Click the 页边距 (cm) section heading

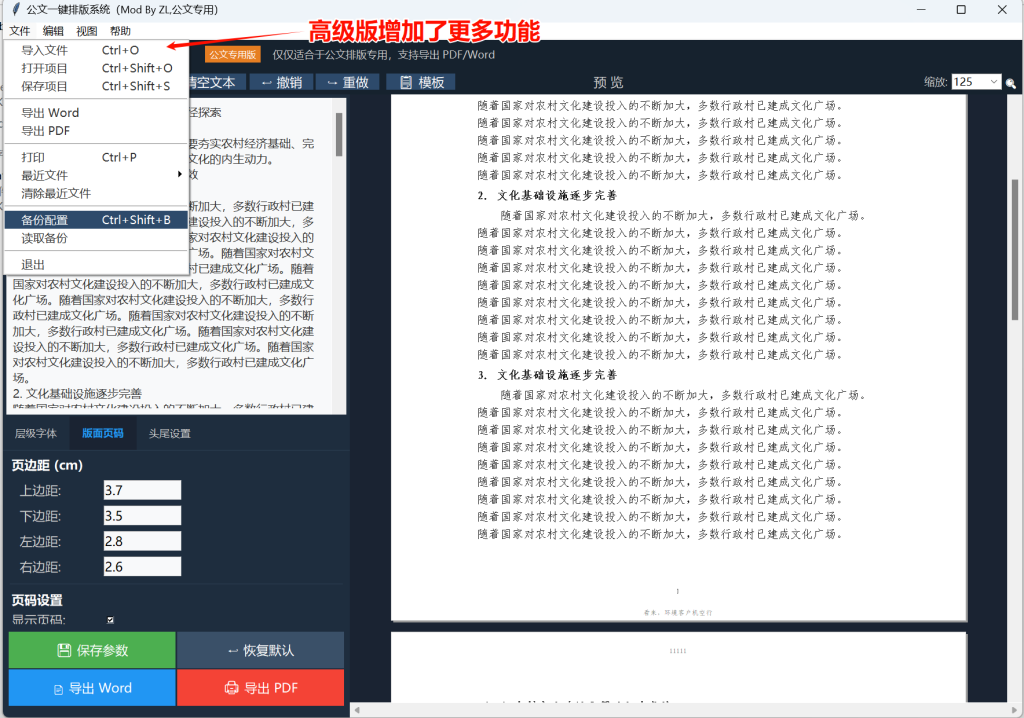pos(47,465)
